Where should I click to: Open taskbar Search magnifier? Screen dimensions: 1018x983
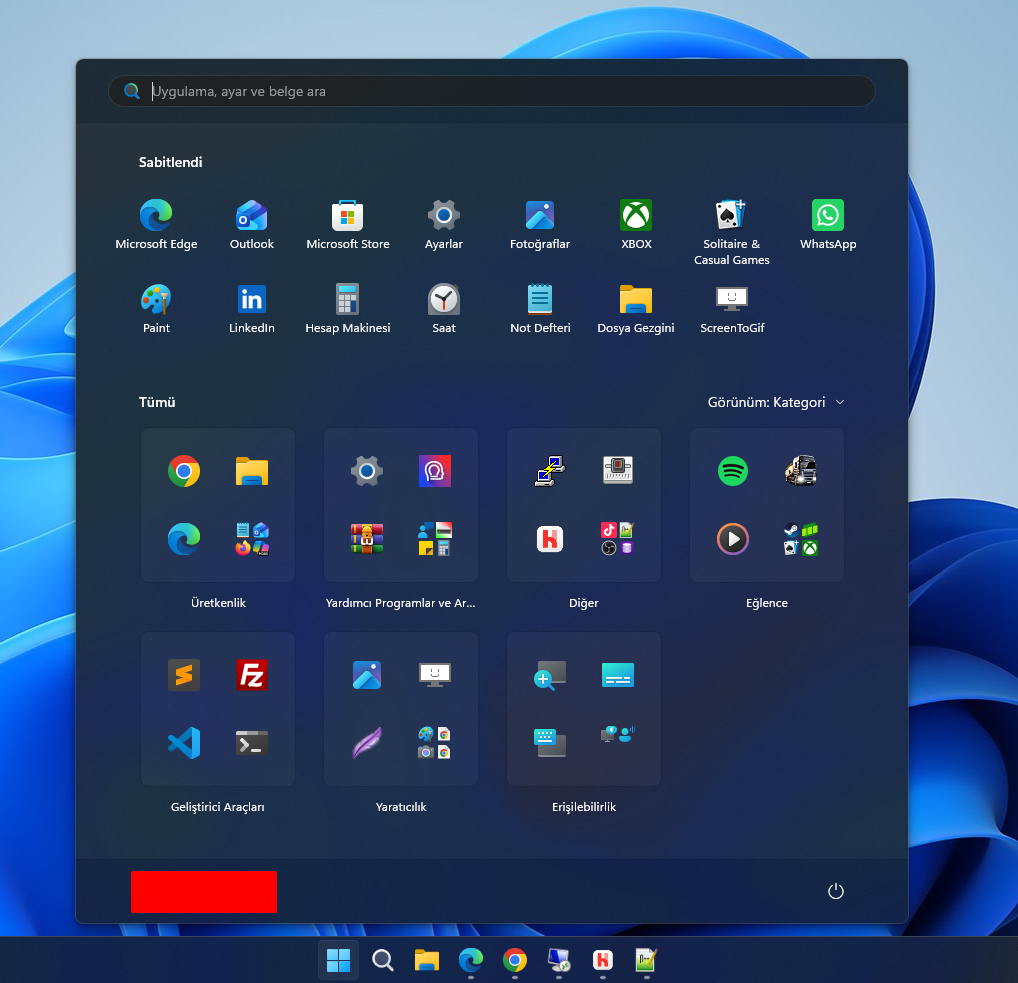coord(382,960)
